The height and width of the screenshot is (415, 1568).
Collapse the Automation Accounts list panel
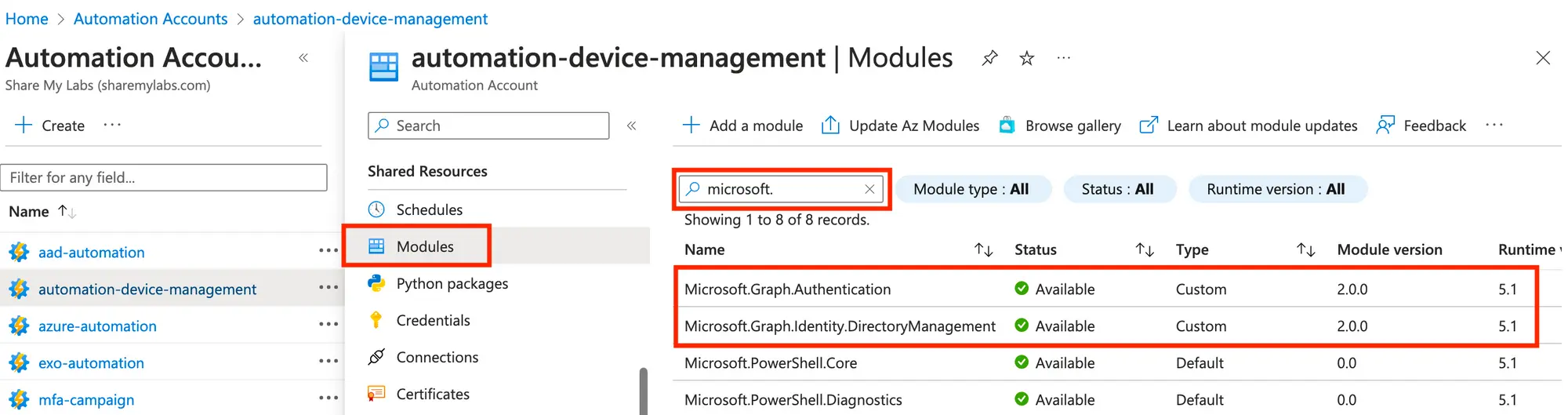pos(303,58)
